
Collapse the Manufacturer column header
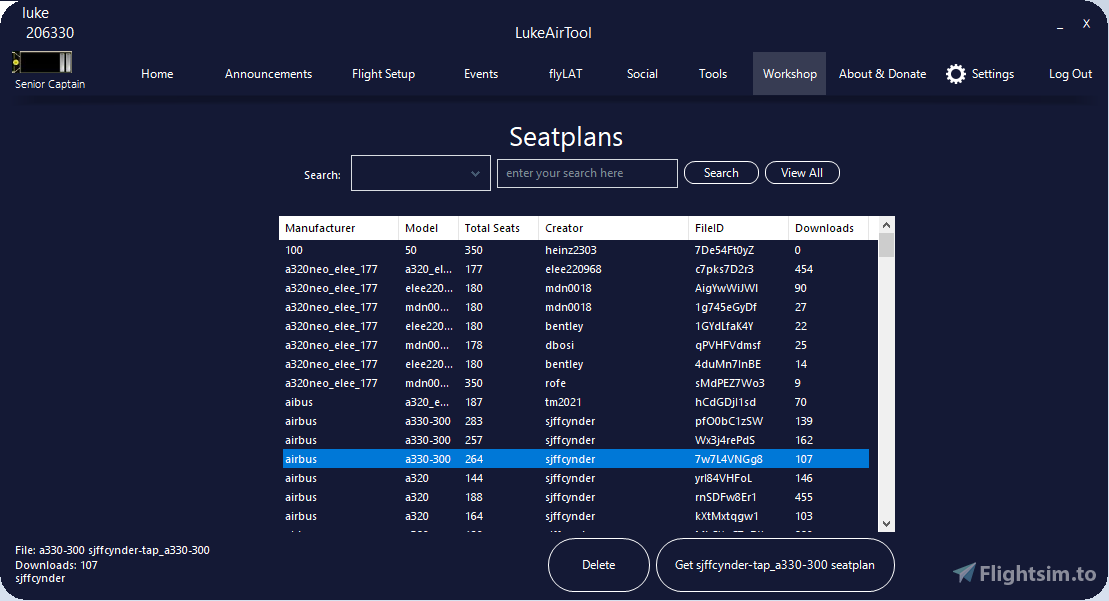click(337, 227)
